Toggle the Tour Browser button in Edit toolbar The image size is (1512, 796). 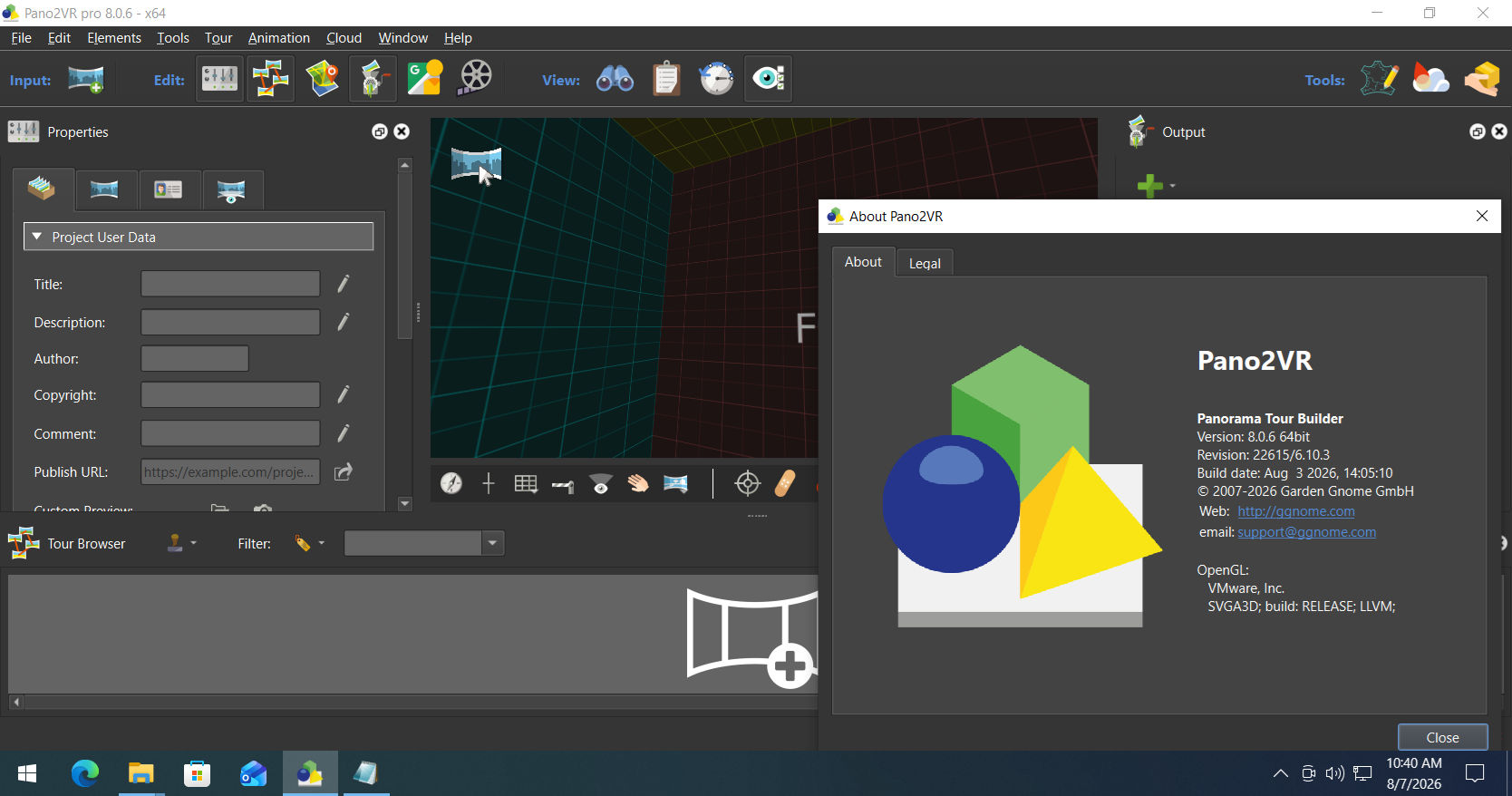(271, 79)
